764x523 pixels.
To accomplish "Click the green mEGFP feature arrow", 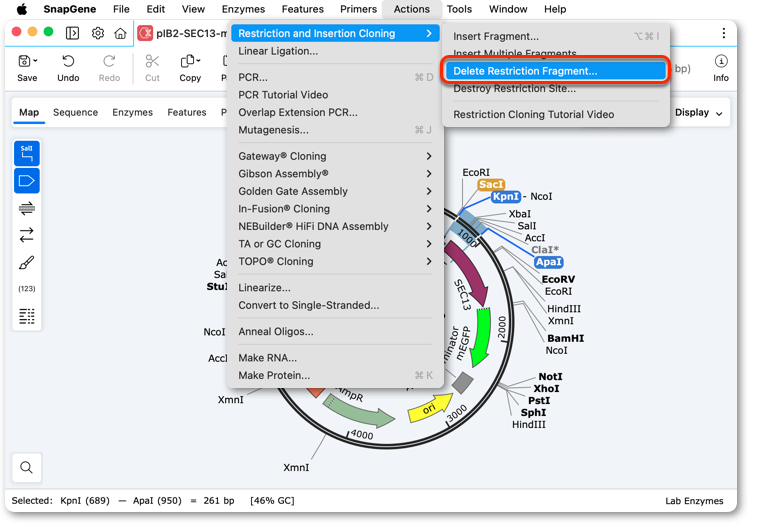I will [481, 336].
